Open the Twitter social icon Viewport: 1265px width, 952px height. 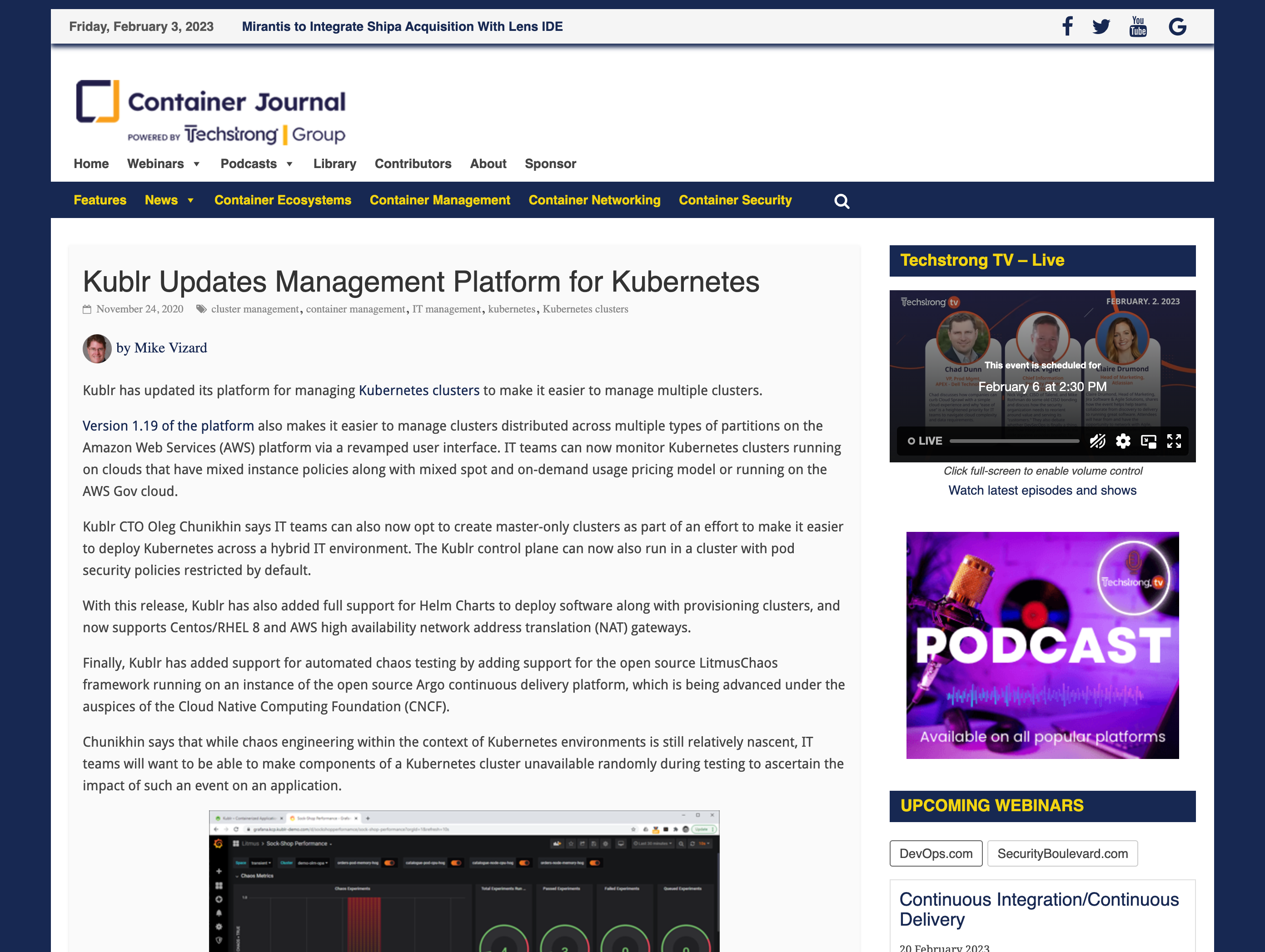coord(1101,26)
